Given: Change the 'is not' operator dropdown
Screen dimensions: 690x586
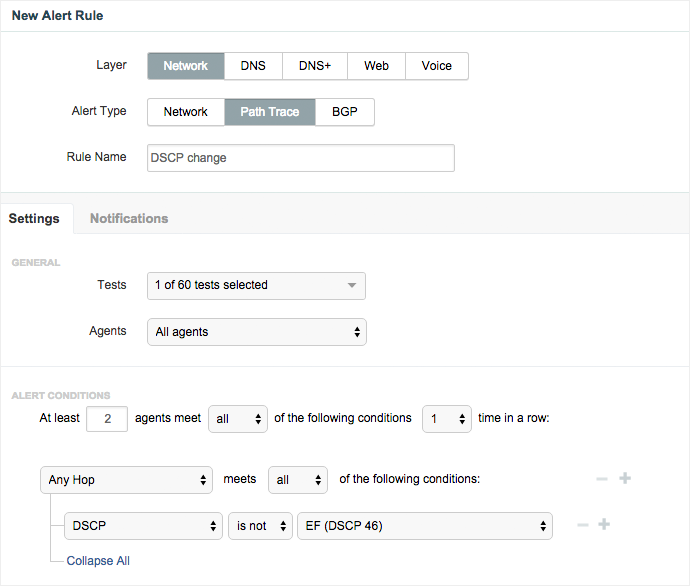Looking at the screenshot, I should pyautogui.click(x=260, y=526).
